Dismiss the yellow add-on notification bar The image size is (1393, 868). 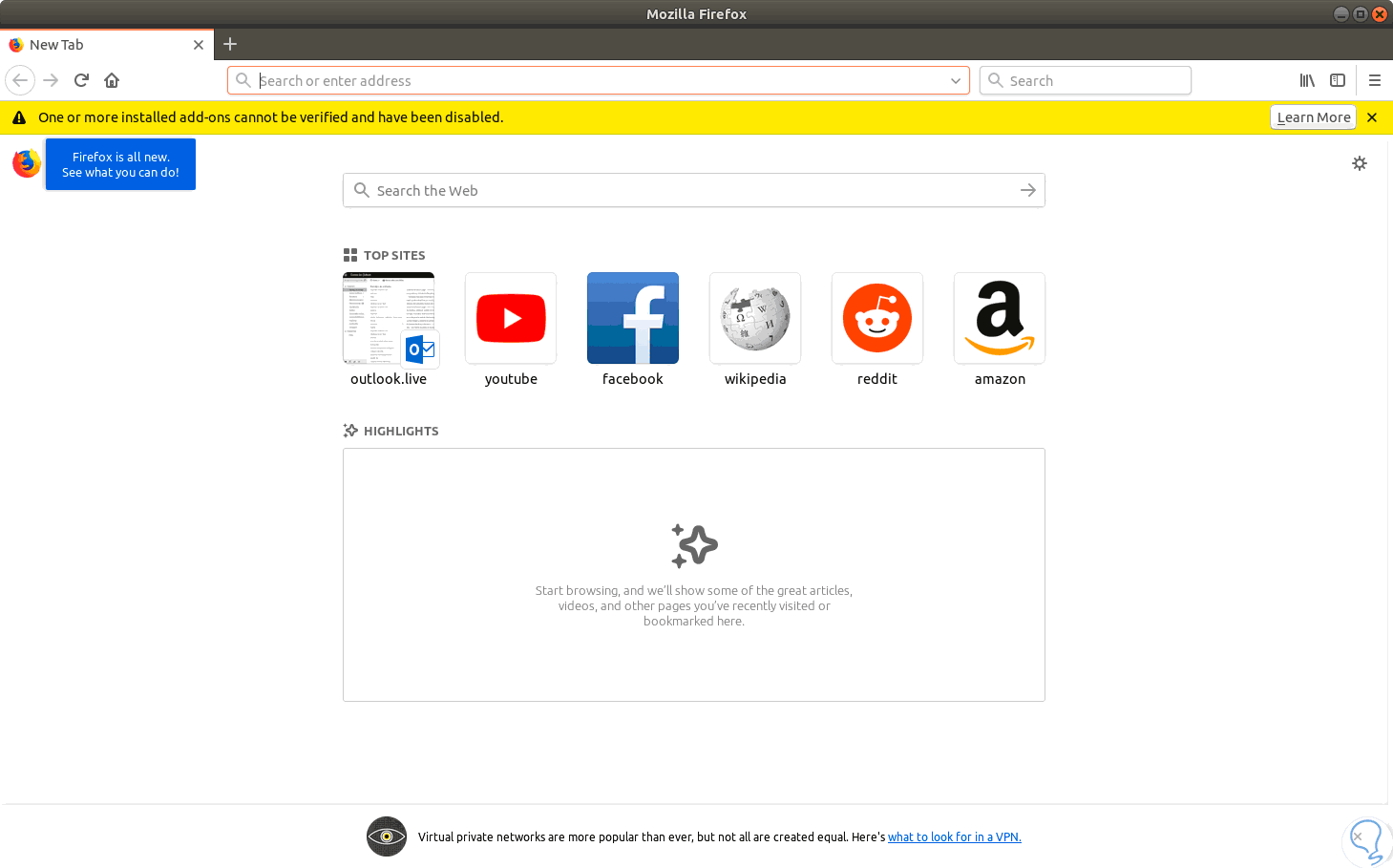1372,117
